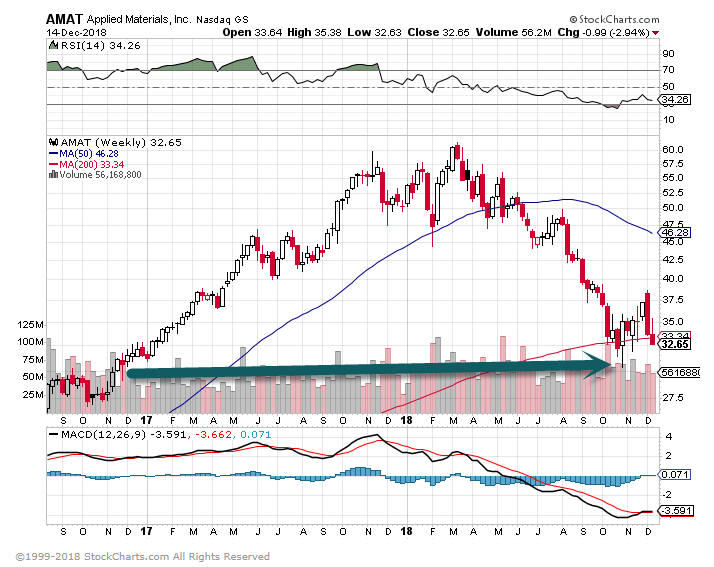Click the MA(50) 46.28 legend text
Viewport: 714px width, 567px height.
click(89, 153)
